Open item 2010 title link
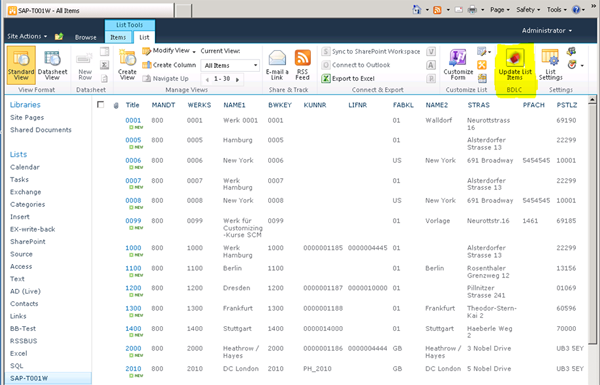 (133, 369)
